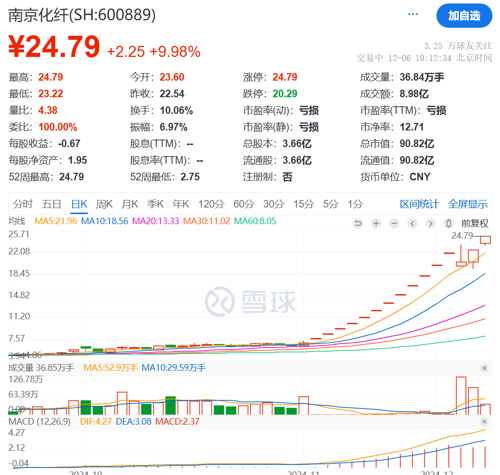
Task: Open the 前复权 price adjustment dropdown
Action: click(x=475, y=223)
